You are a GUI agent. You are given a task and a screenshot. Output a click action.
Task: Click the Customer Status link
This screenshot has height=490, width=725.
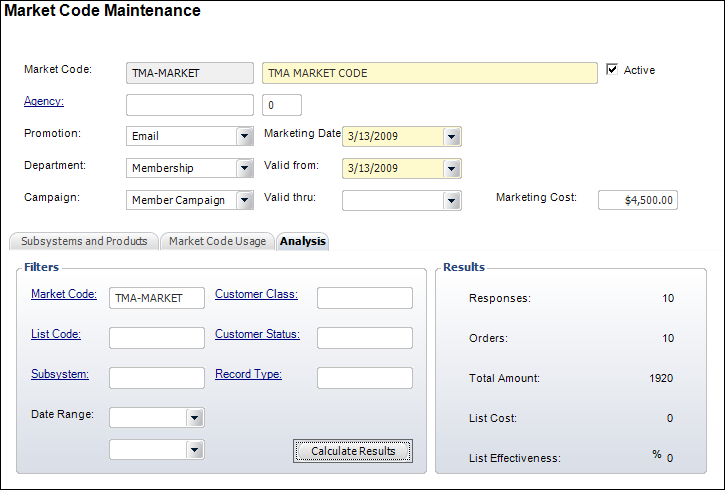[x=257, y=334]
